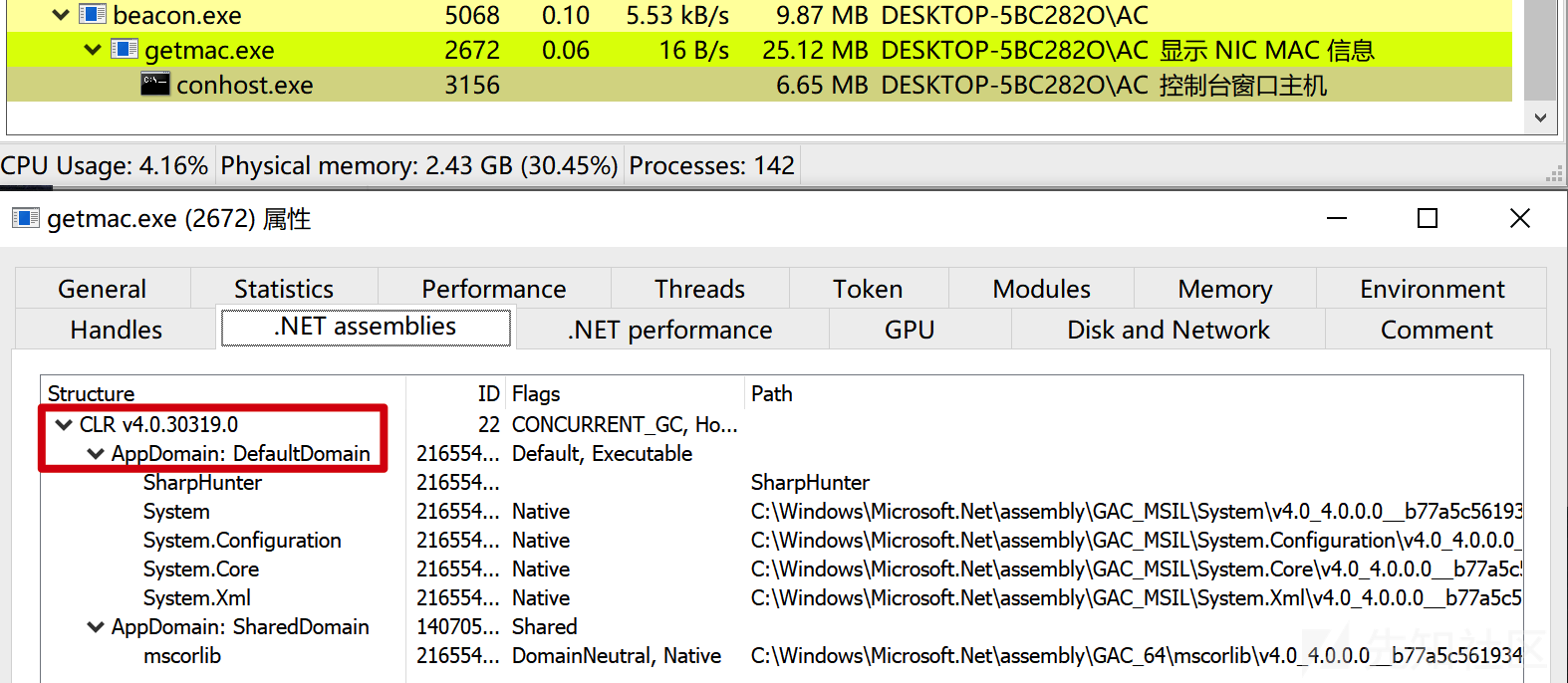
Task: Click the getmac.exe properties window title icon
Action: point(25,218)
